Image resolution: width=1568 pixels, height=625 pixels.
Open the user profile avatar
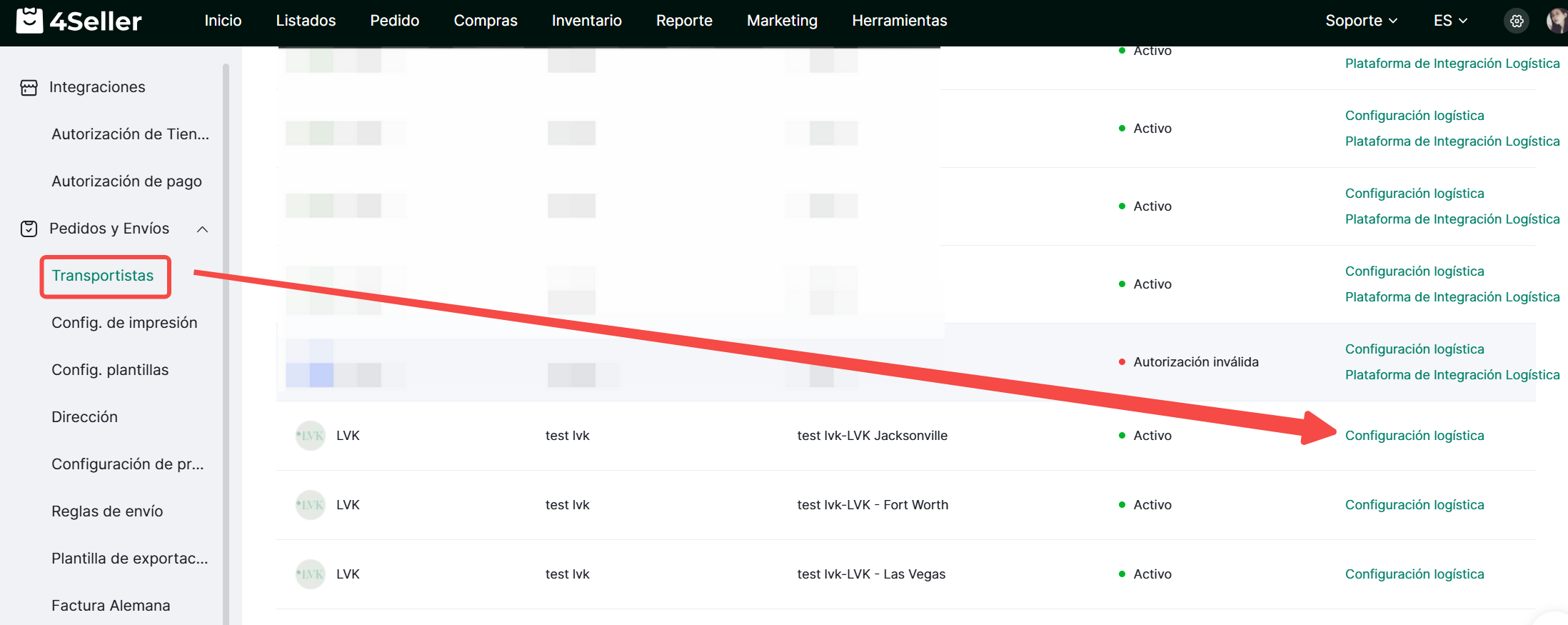1557,21
